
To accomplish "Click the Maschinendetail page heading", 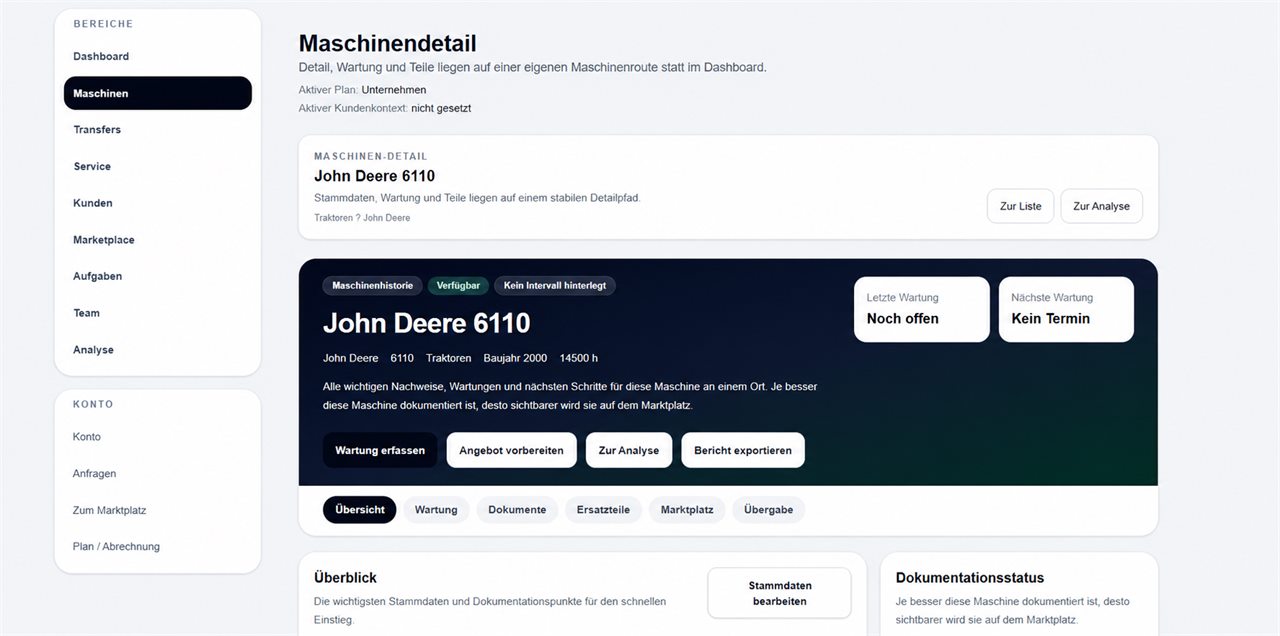I will [388, 44].
